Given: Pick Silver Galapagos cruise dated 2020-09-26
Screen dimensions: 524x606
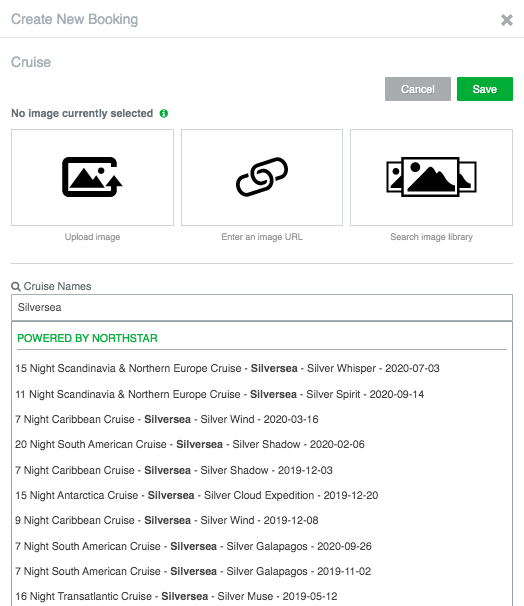Looking at the screenshot, I should (193, 546).
